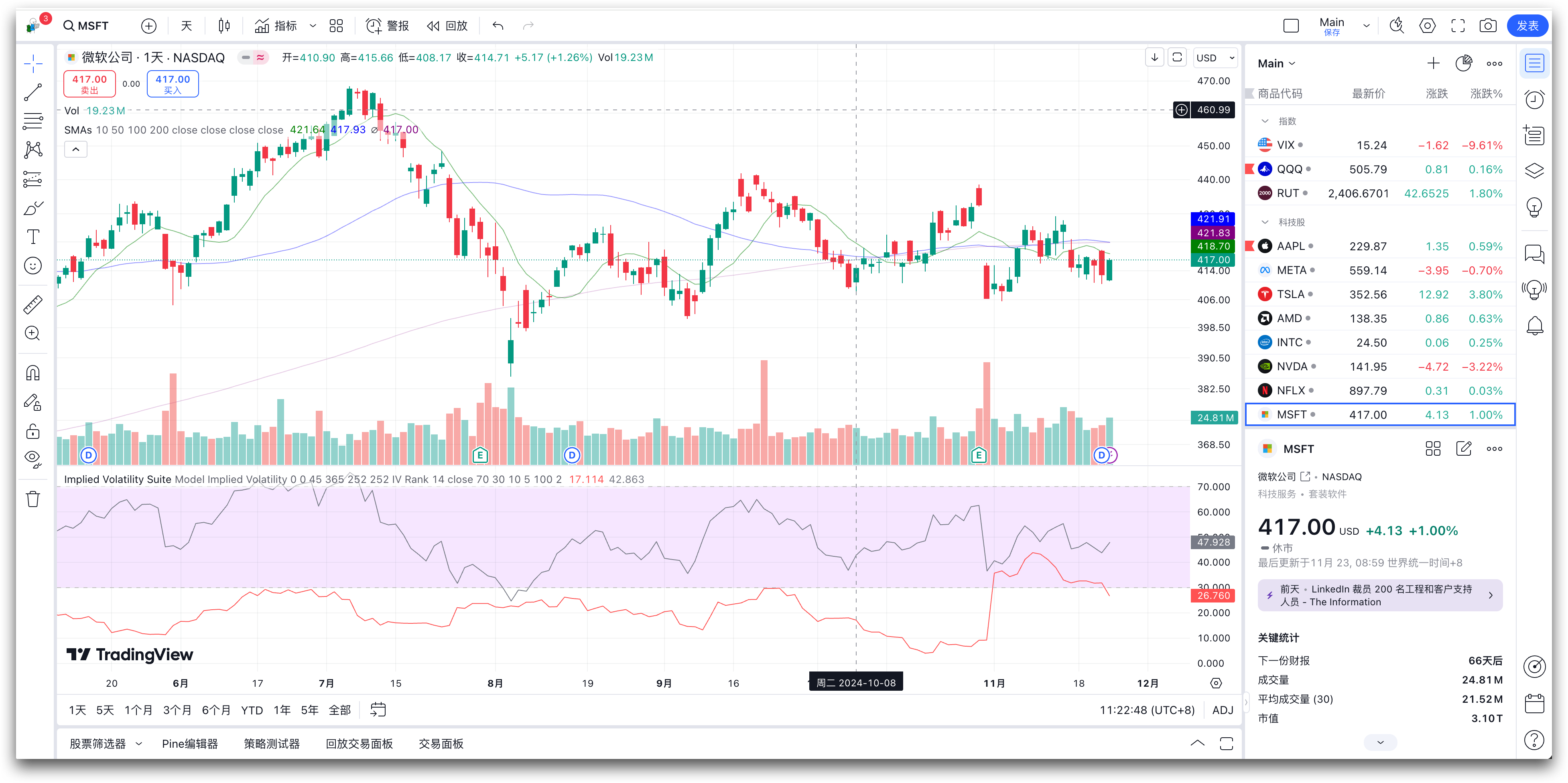Click the blue 417.00 买入 buy button
This screenshot has height=783, width=1568.
[x=172, y=84]
